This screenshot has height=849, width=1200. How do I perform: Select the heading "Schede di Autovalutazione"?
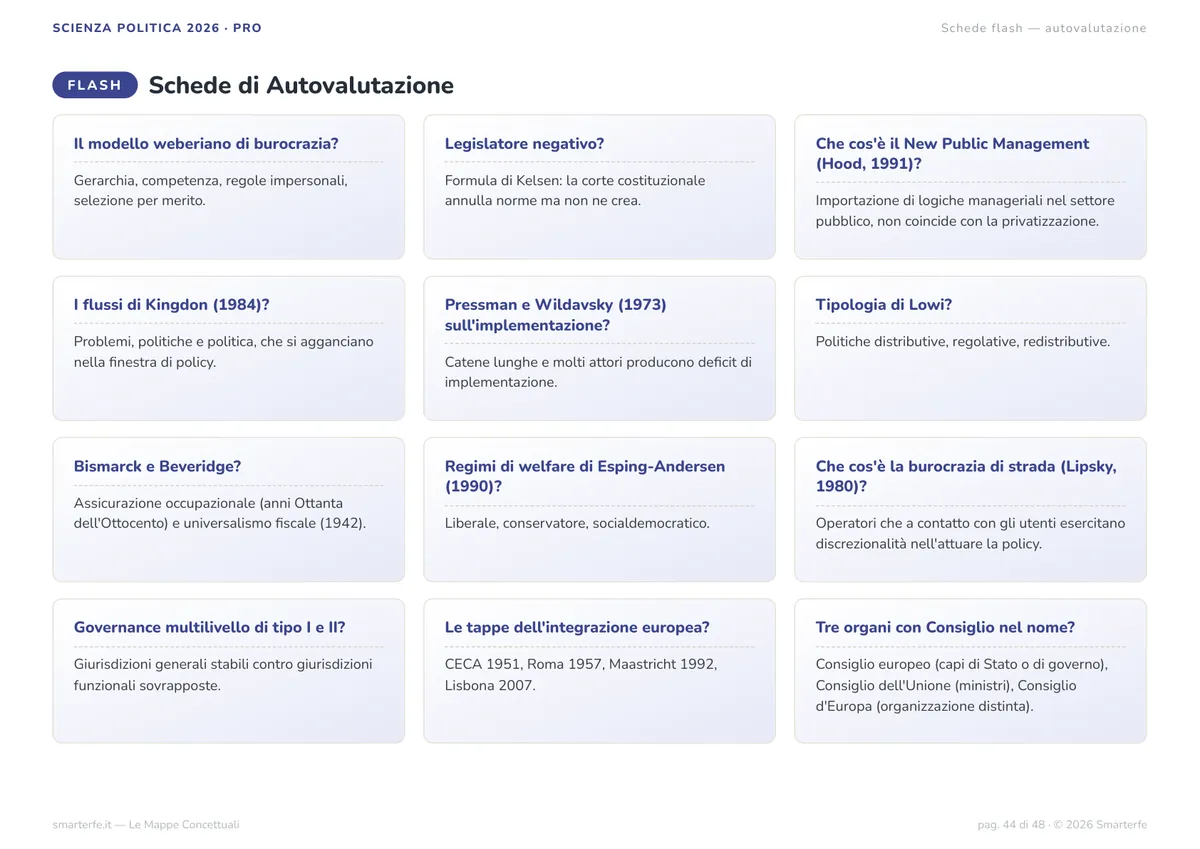[301, 85]
